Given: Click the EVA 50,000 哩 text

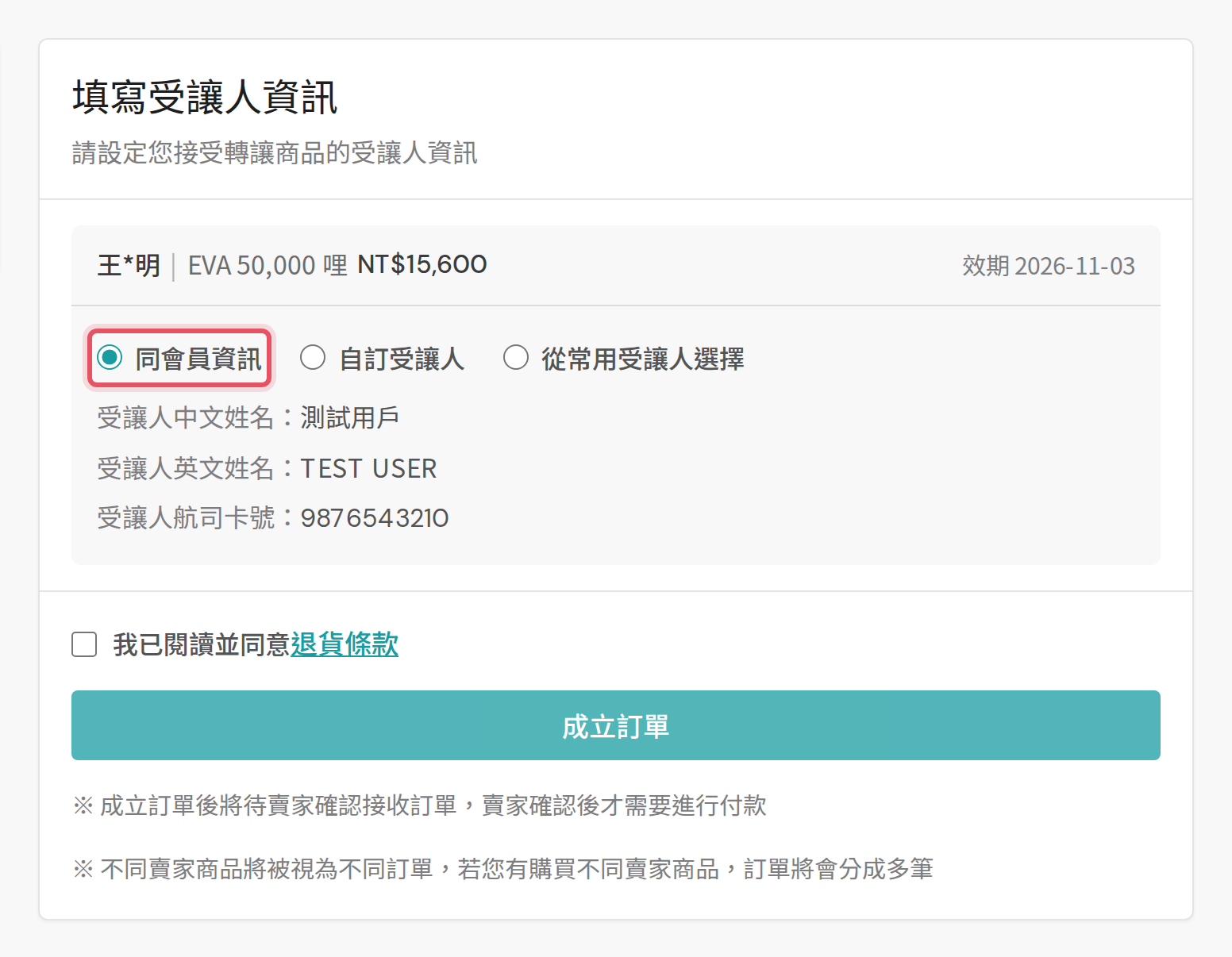Looking at the screenshot, I should click(x=268, y=265).
